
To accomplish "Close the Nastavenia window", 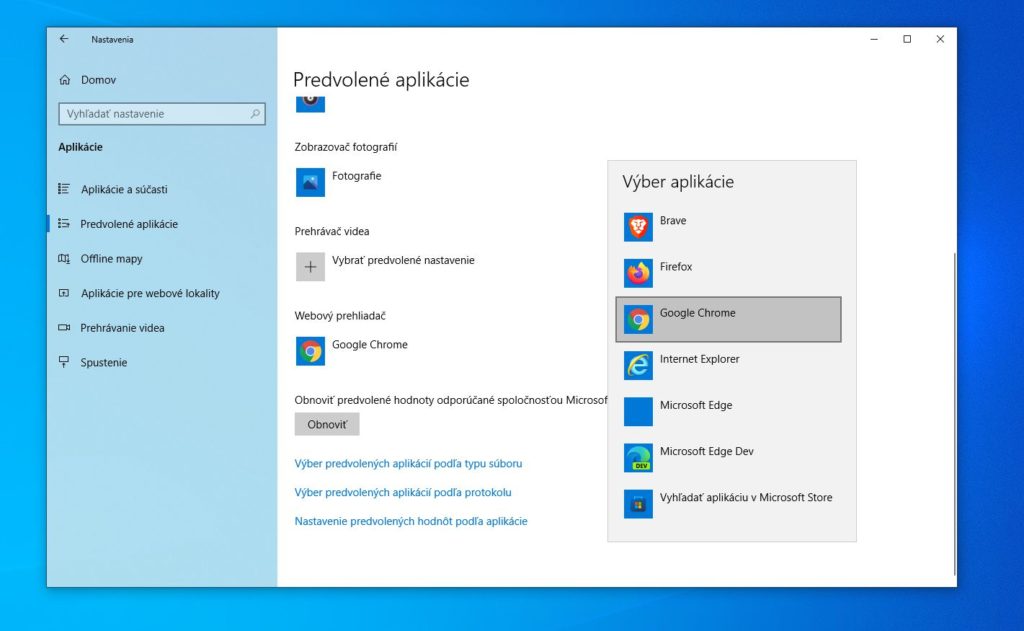I will [x=940, y=39].
